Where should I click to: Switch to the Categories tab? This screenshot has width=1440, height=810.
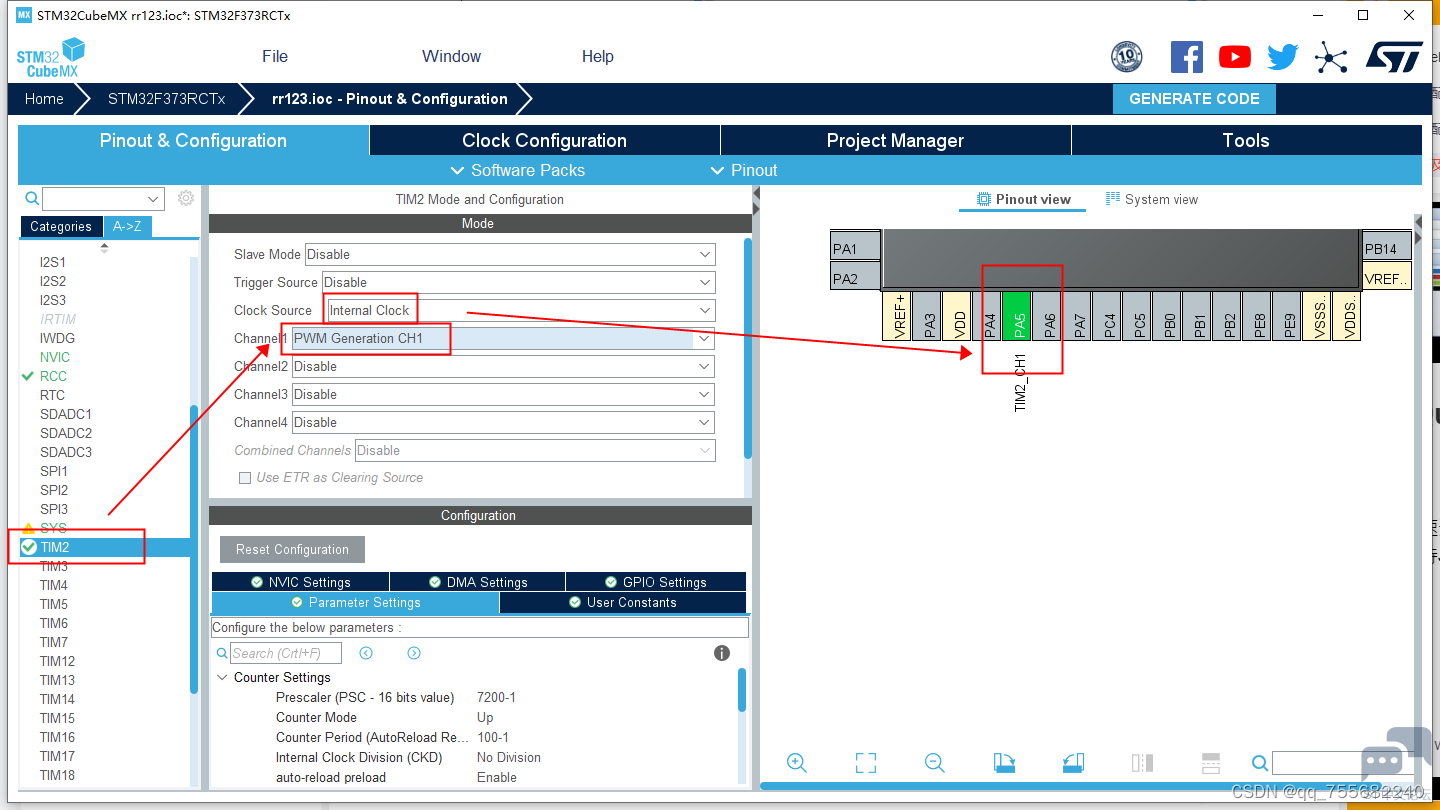tap(61, 227)
